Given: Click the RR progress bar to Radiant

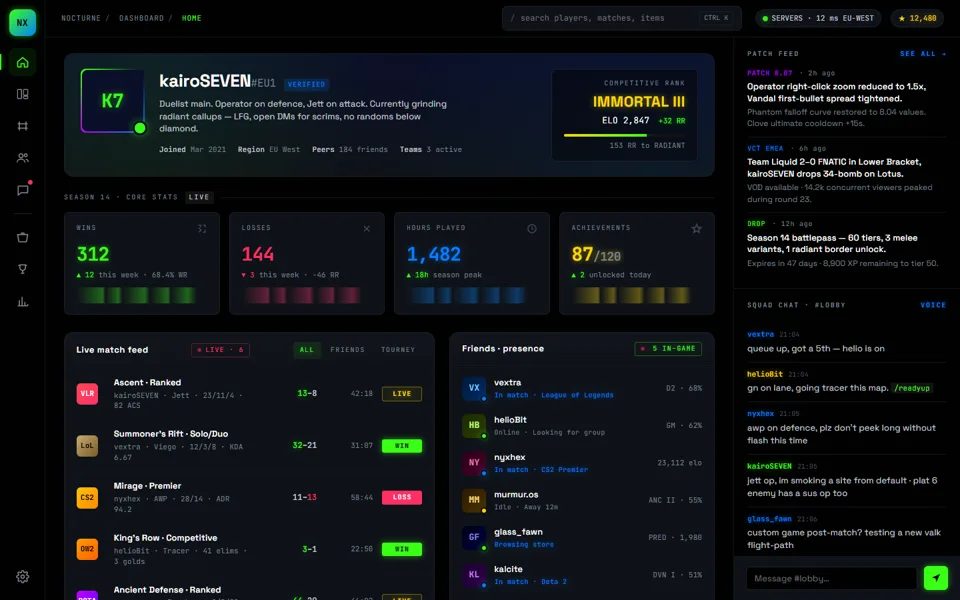Looking at the screenshot, I should click(x=624, y=135).
